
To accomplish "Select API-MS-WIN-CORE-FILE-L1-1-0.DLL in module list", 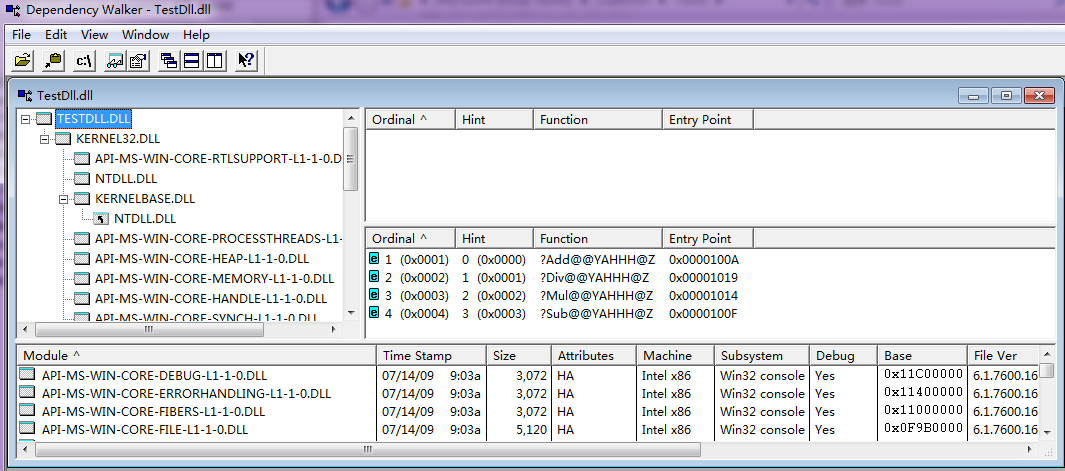I will click(144, 429).
